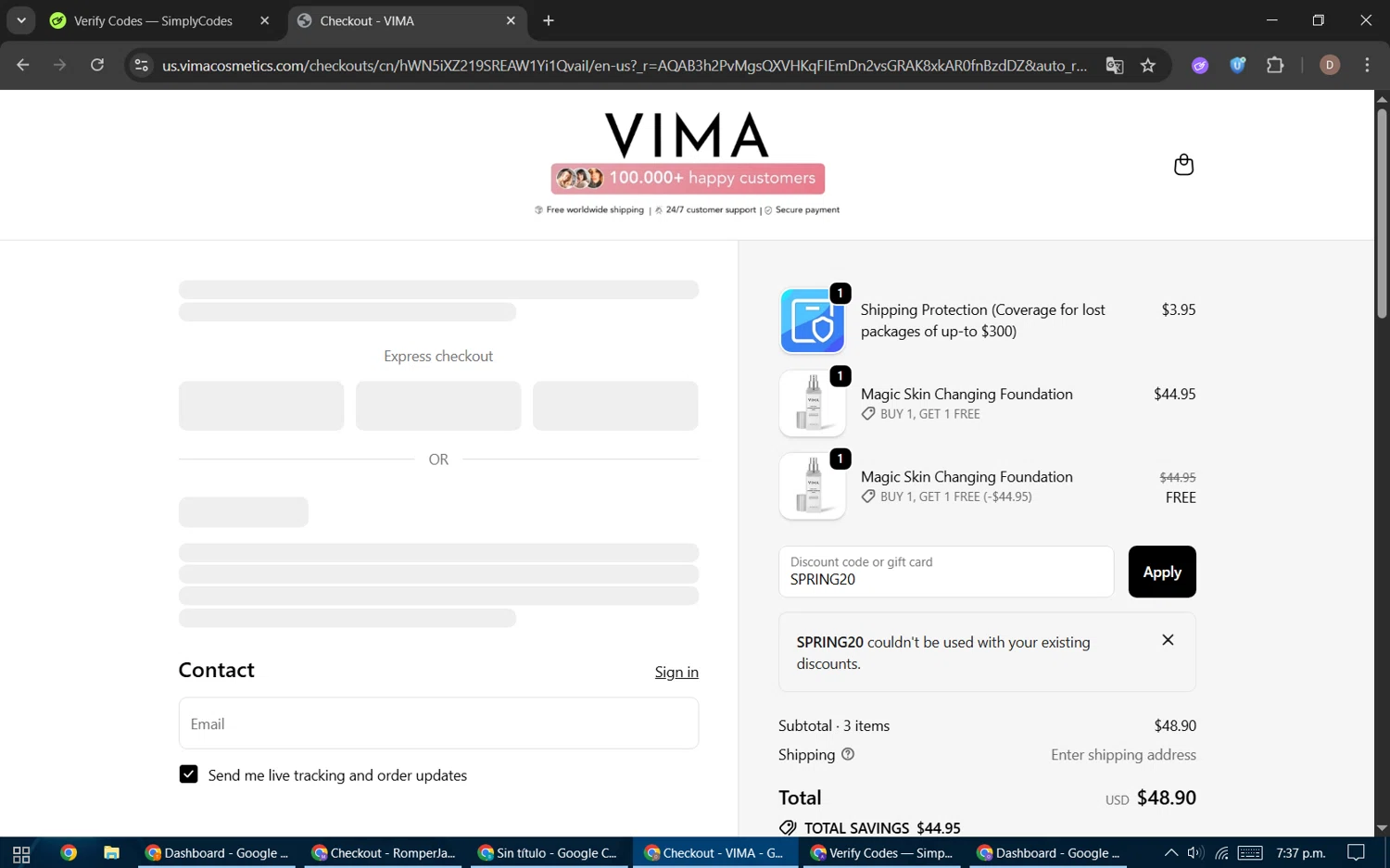Reload the checkout page
The width and height of the screenshot is (1390, 868).
97,65
